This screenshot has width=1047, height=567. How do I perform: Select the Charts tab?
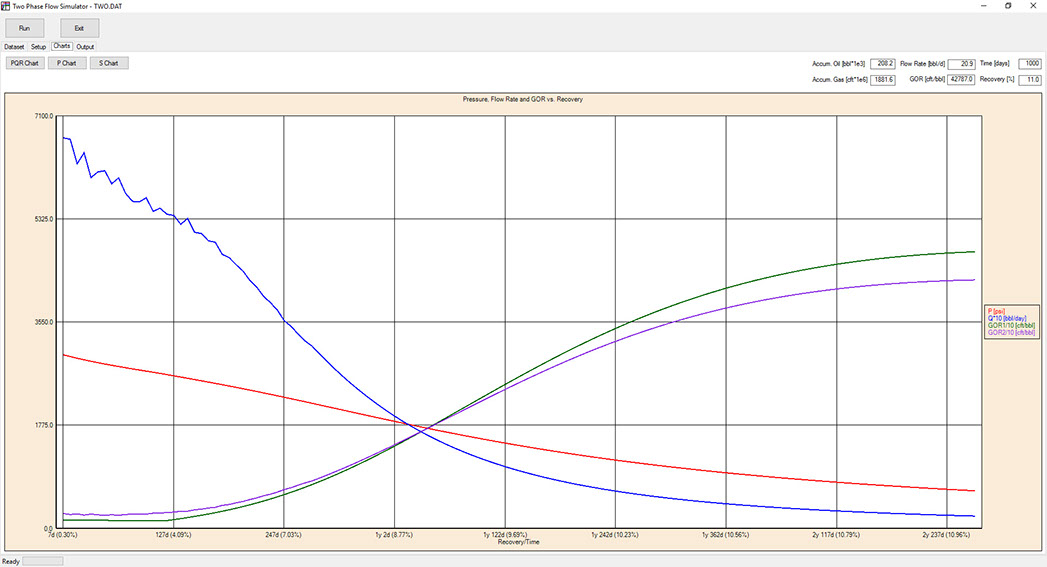pyautogui.click(x=62, y=46)
